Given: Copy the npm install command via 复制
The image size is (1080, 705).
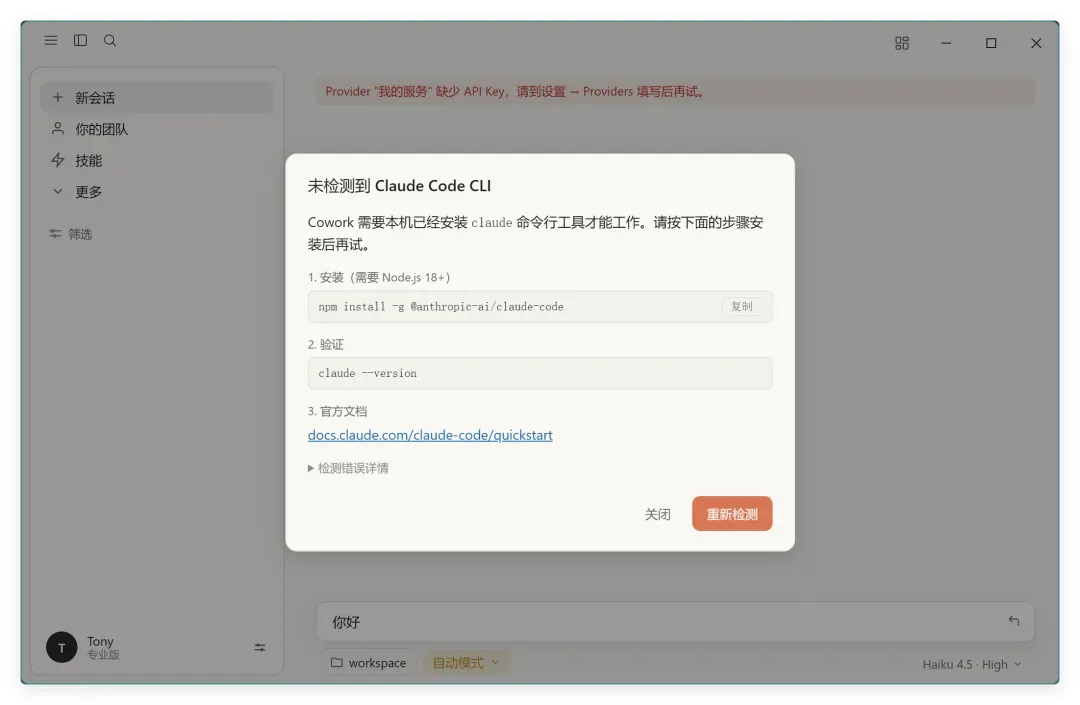Looking at the screenshot, I should click(742, 306).
